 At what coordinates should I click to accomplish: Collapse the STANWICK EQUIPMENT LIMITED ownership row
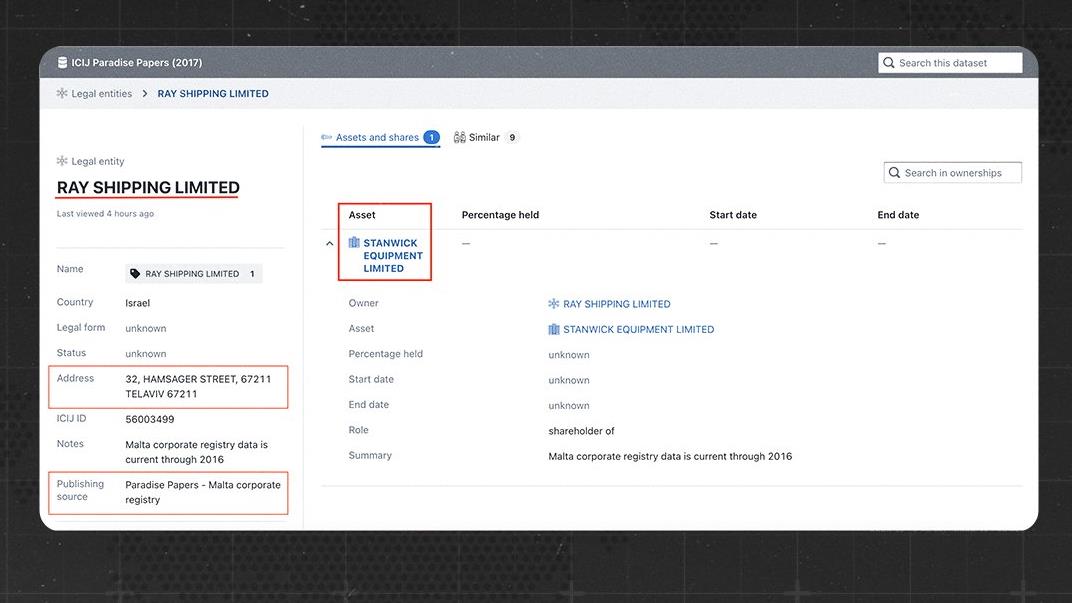pyautogui.click(x=330, y=243)
